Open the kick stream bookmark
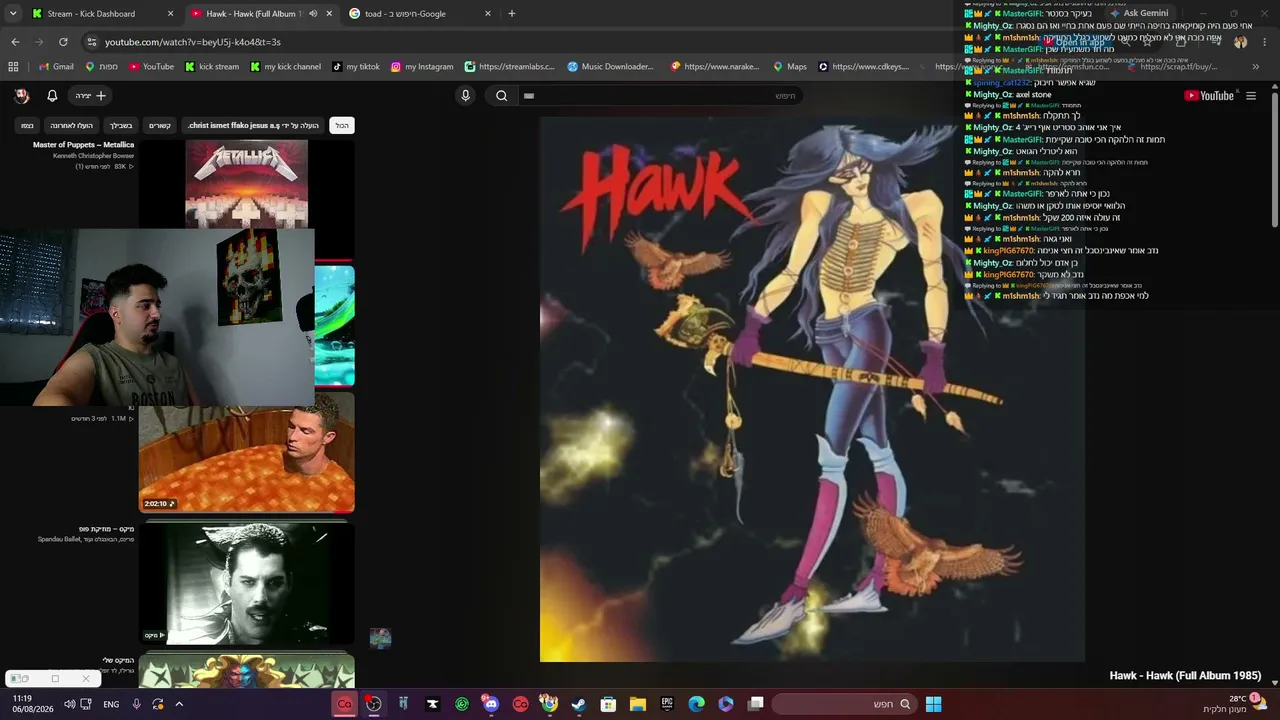The height and width of the screenshot is (720, 1280). coord(210,67)
